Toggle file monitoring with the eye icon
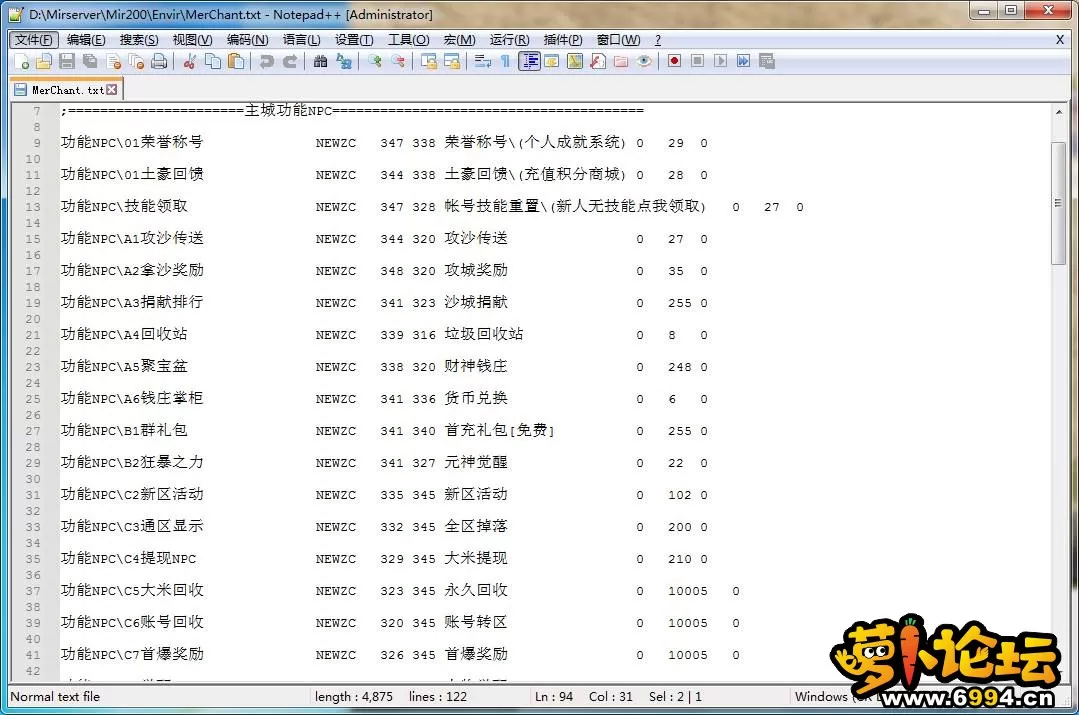The width and height of the screenshot is (1079, 715). click(x=644, y=62)
